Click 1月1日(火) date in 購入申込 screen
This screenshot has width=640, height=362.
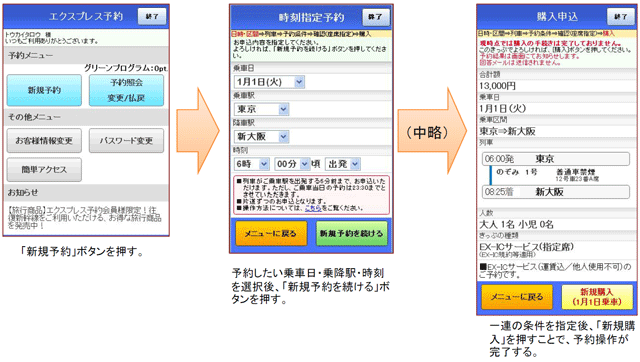pos(502,109)
